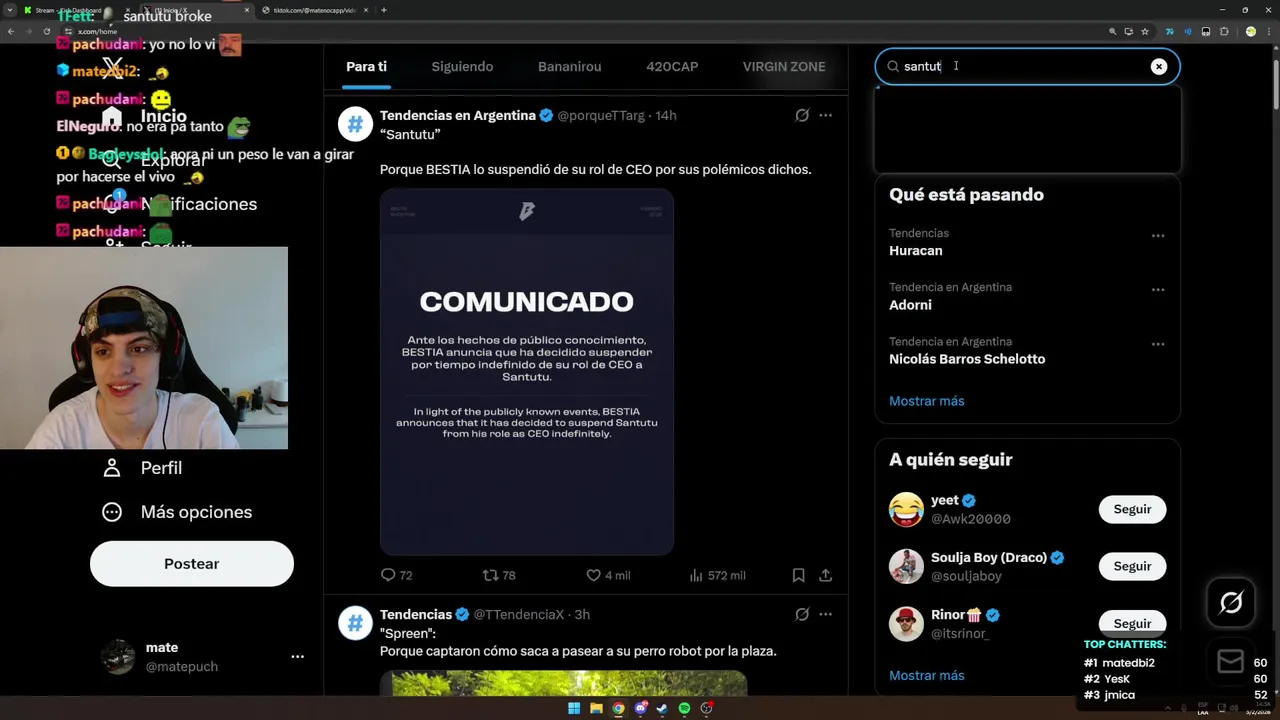This screenshot has width=1280, height=720.
Task: Open the tab search dropdown arrow
Action: 11,10
